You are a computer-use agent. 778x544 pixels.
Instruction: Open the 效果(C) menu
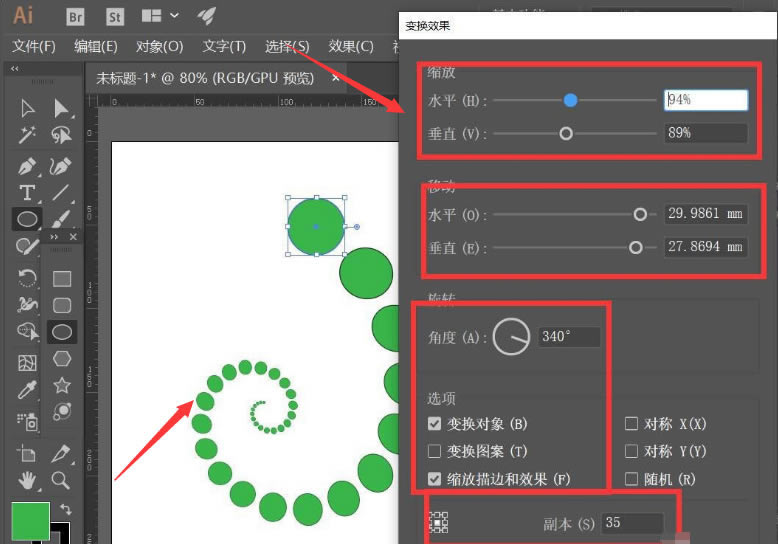tap(351, 47)
